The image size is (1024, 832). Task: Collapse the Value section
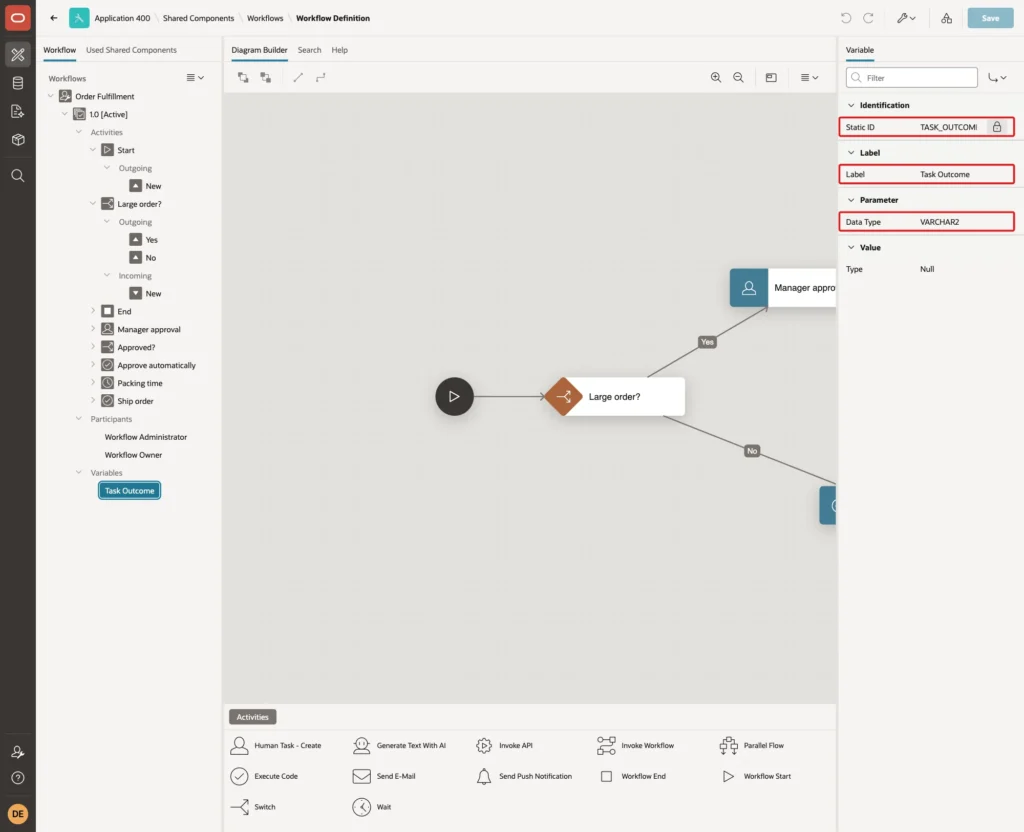click(850, 248)
